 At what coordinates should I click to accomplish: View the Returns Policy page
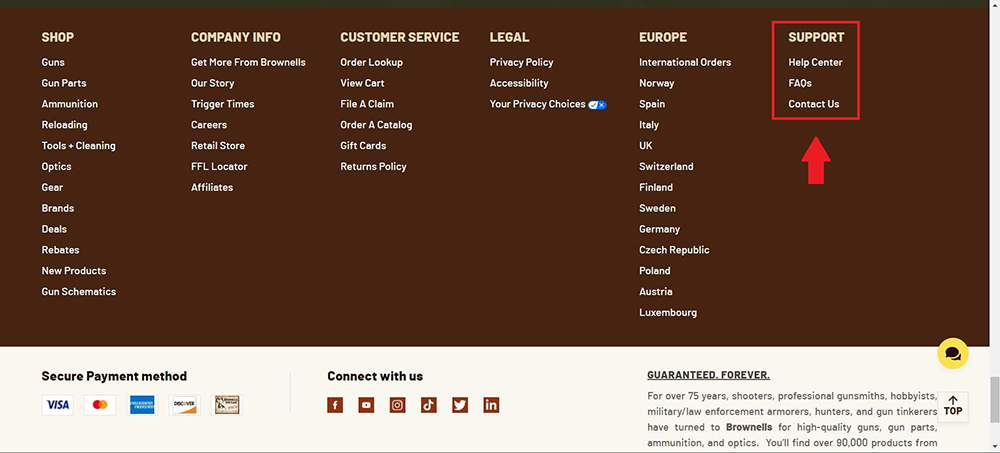(373, 167)
